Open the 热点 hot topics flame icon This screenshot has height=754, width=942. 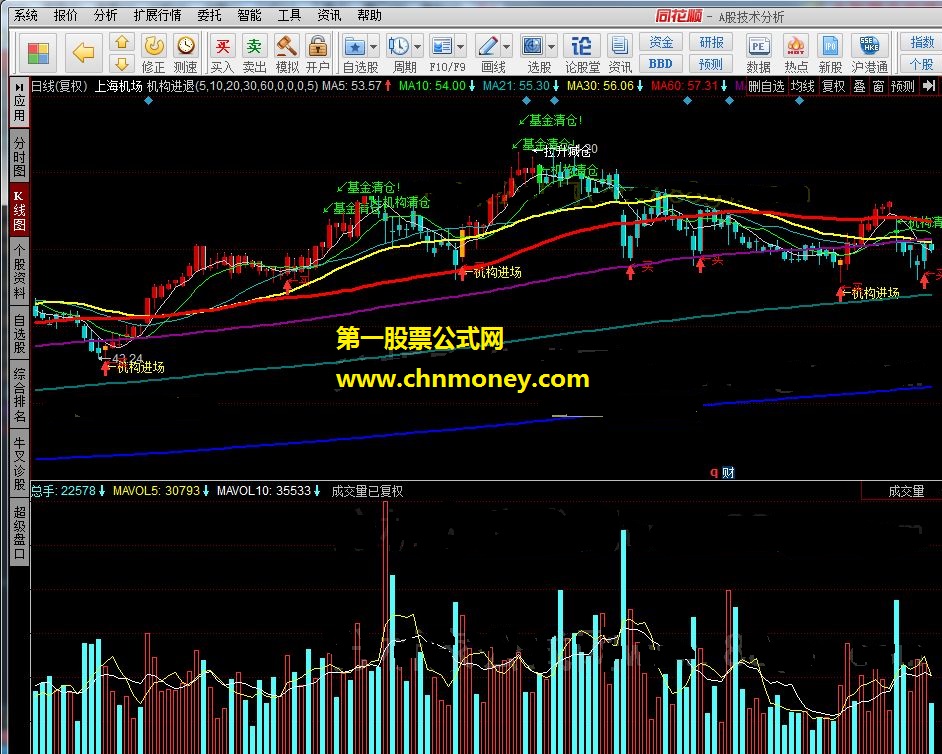coord(796,46)
